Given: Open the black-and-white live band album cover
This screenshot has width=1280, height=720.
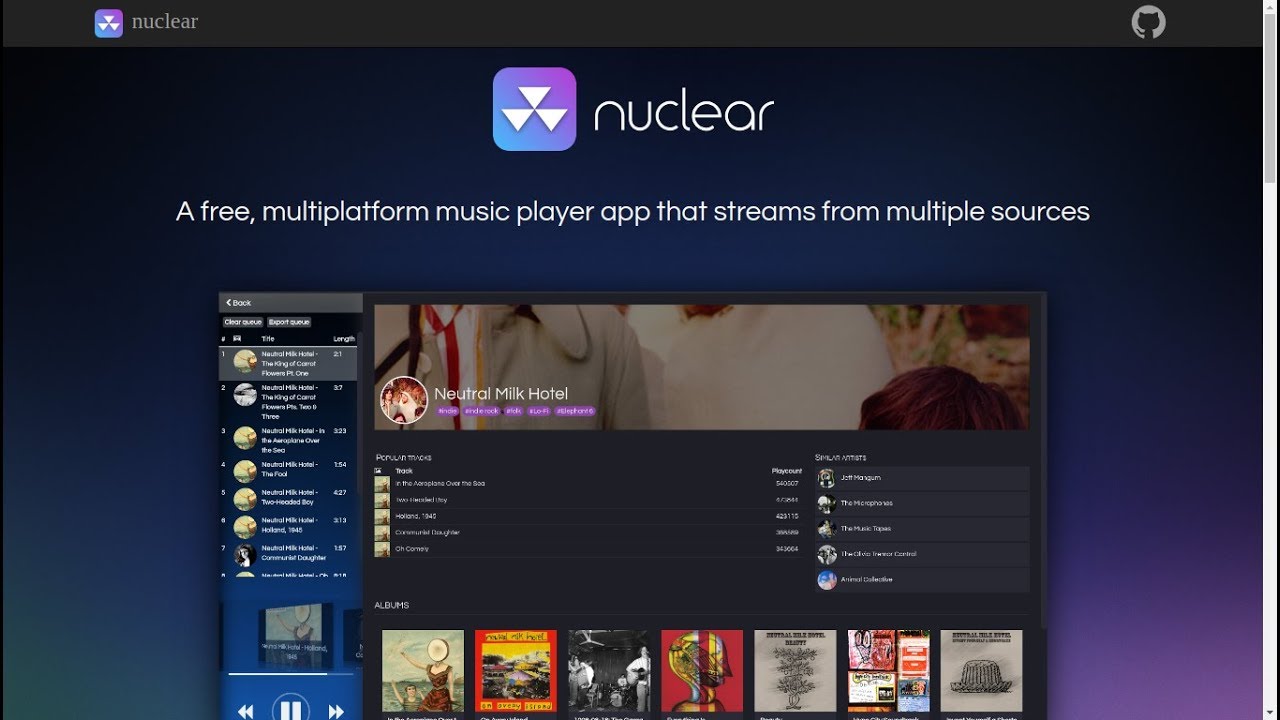Looking at the screenshot, I should click(609, 670).
